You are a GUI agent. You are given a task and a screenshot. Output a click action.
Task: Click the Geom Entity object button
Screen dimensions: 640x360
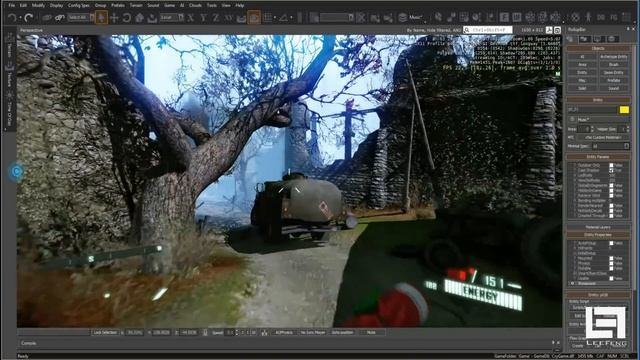pos(613,72)
